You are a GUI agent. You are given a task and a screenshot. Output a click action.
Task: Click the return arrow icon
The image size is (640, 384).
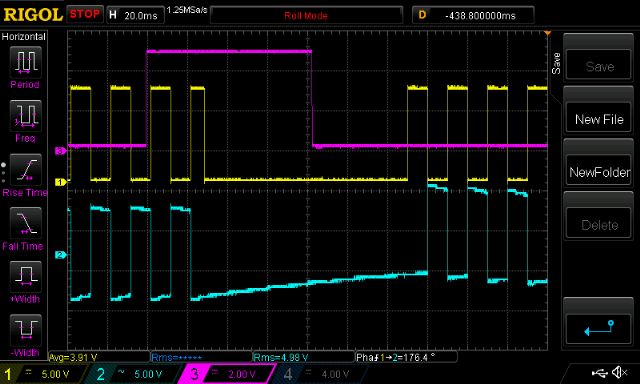point(599,328)
